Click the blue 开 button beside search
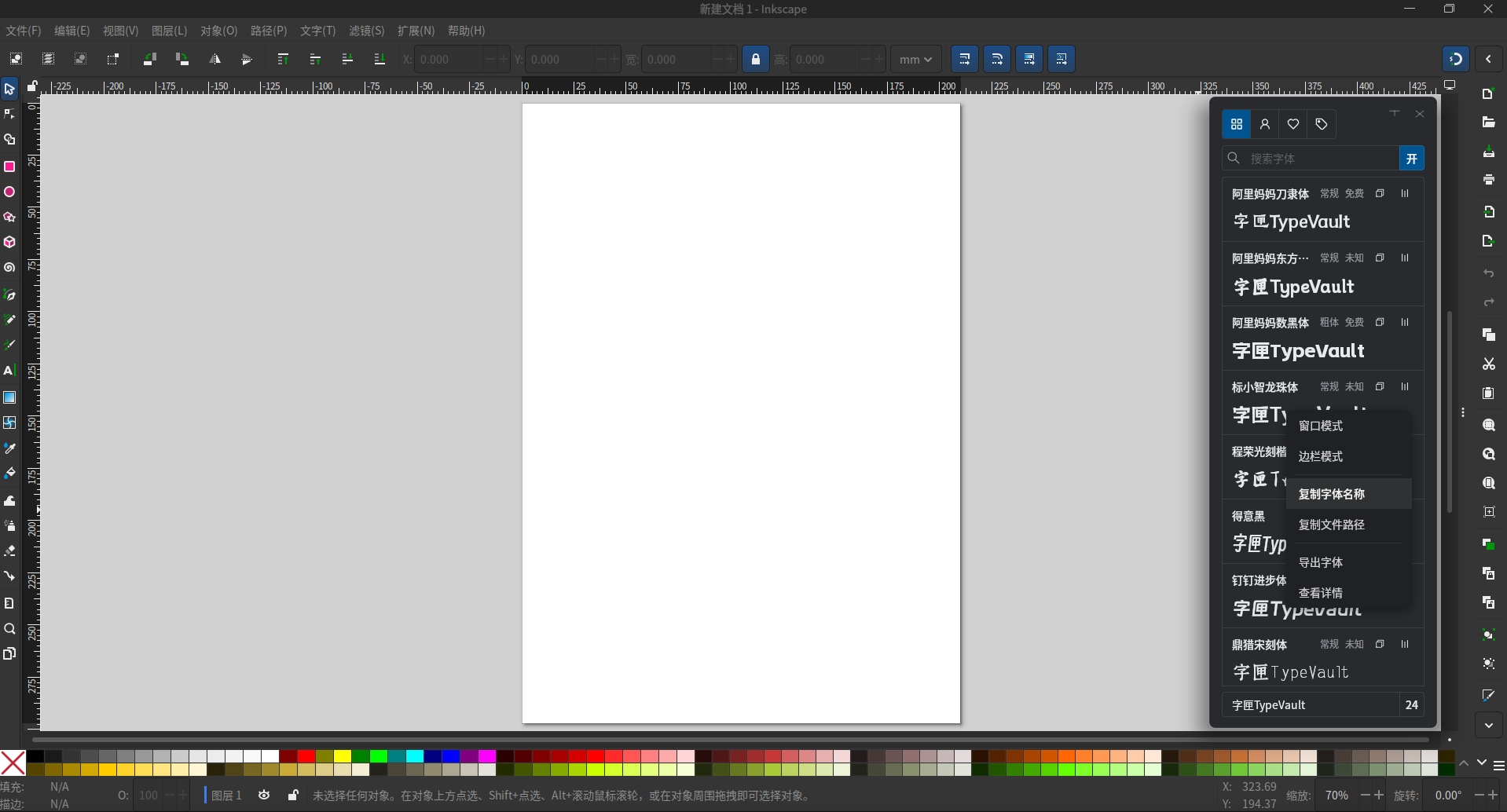Viewport: 1507px width, 812px height. pos(1411,159)
